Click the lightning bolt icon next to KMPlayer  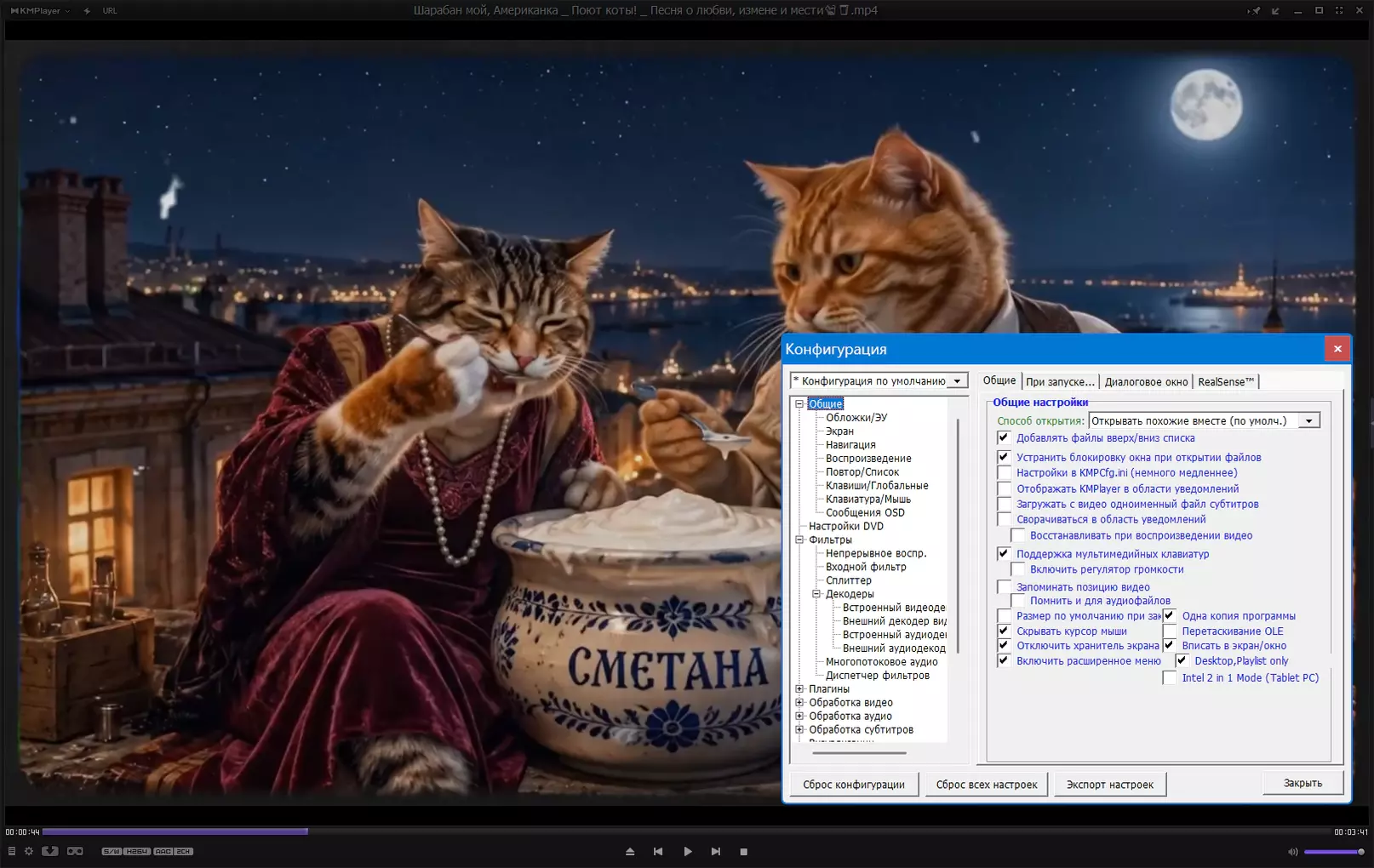click(87, 11)
